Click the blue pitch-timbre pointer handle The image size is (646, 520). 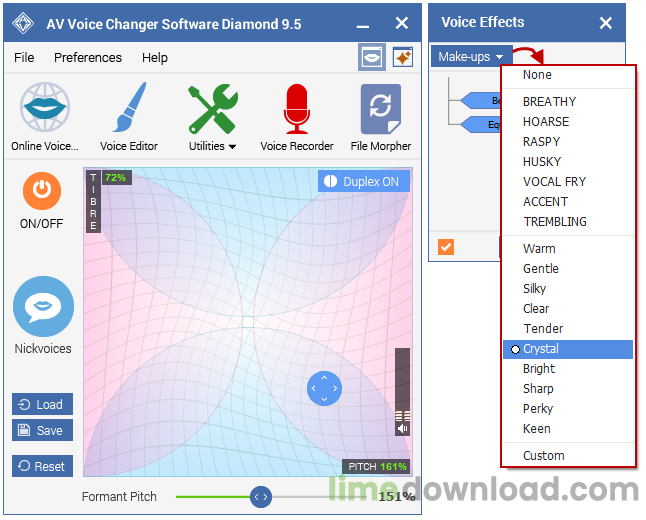coord(324,389)
